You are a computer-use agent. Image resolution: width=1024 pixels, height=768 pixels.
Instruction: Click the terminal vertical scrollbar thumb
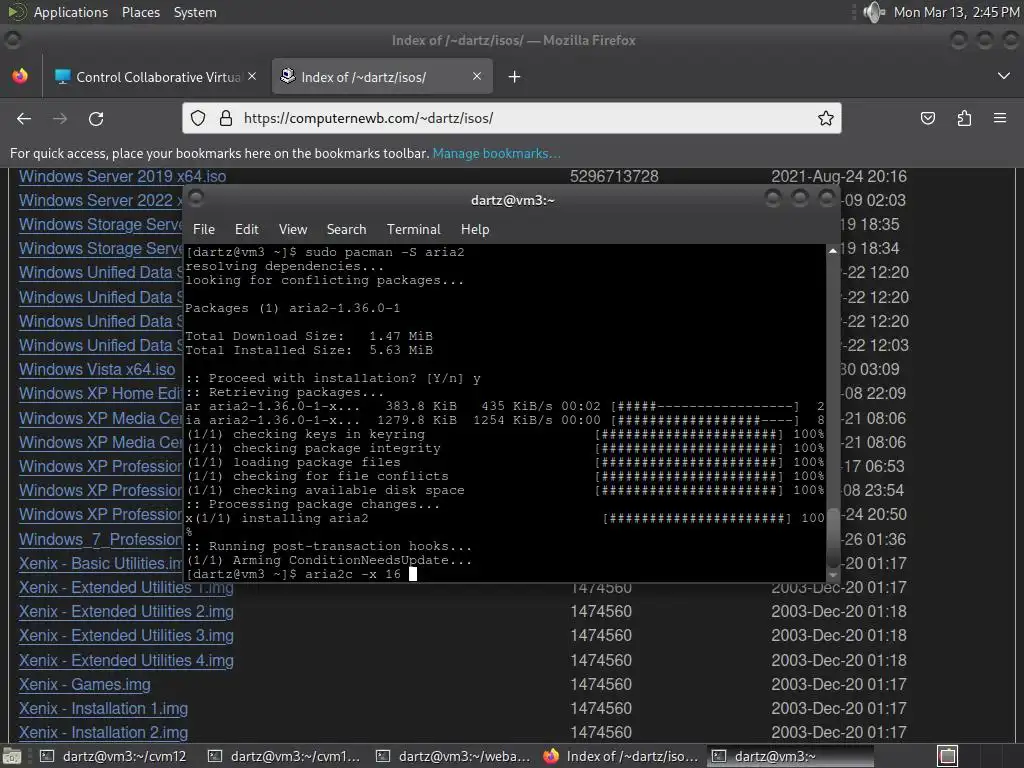(x=833, y=537)
